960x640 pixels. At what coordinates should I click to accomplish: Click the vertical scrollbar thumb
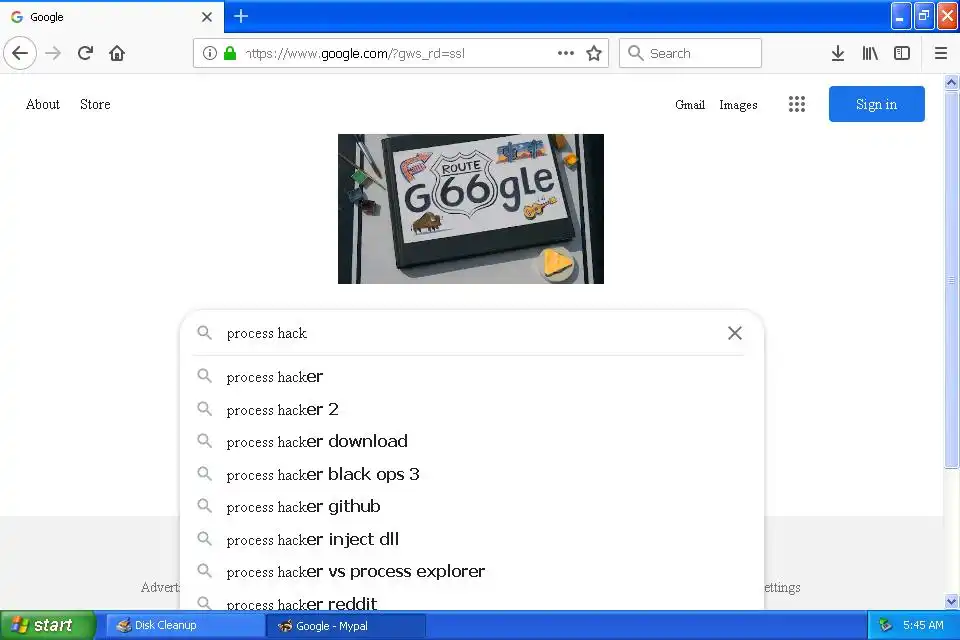pyautogui.click(x=951, y=279)
